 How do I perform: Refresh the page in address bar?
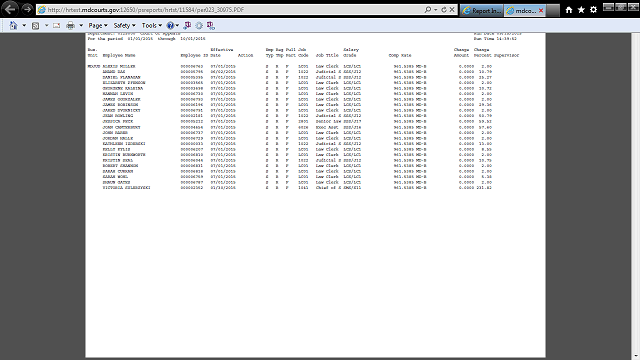coord(444,9)
